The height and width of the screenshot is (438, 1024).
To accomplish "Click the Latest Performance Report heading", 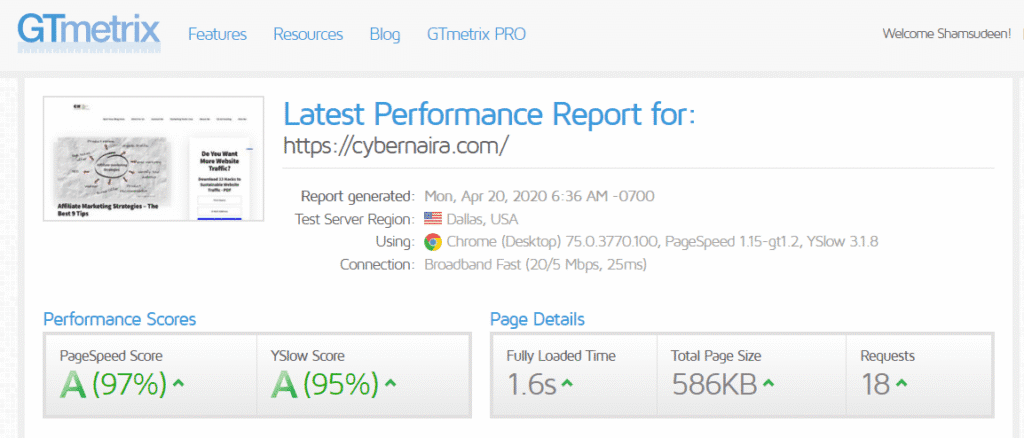I will pyautogui.click(x=489, y=115).
